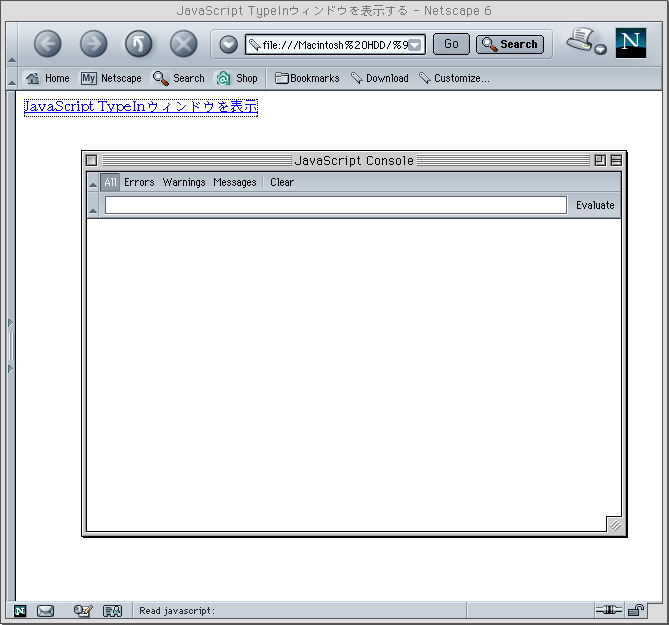Select the Warnings filter in console
This screenshot has height=625, width=669.
pyautogui.click(x=184, y=182)
